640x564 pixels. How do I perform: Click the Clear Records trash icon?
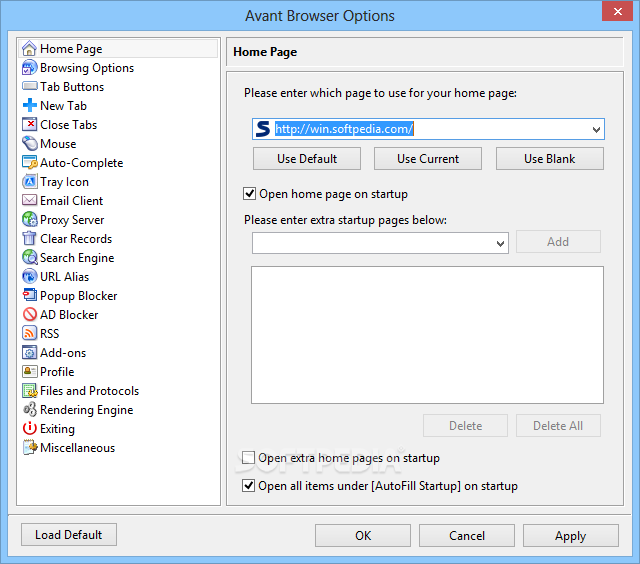tap(29, 238)
